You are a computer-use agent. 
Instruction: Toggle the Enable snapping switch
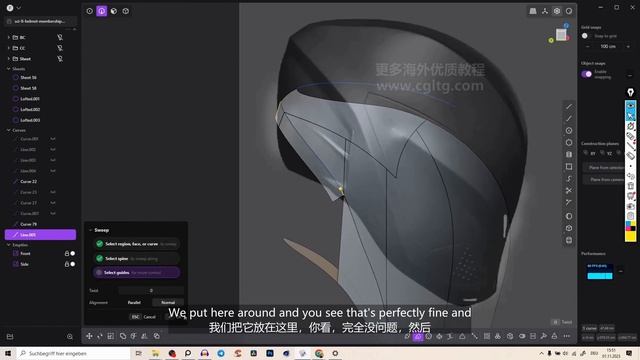pyautogui.click(x=587, y=74)
